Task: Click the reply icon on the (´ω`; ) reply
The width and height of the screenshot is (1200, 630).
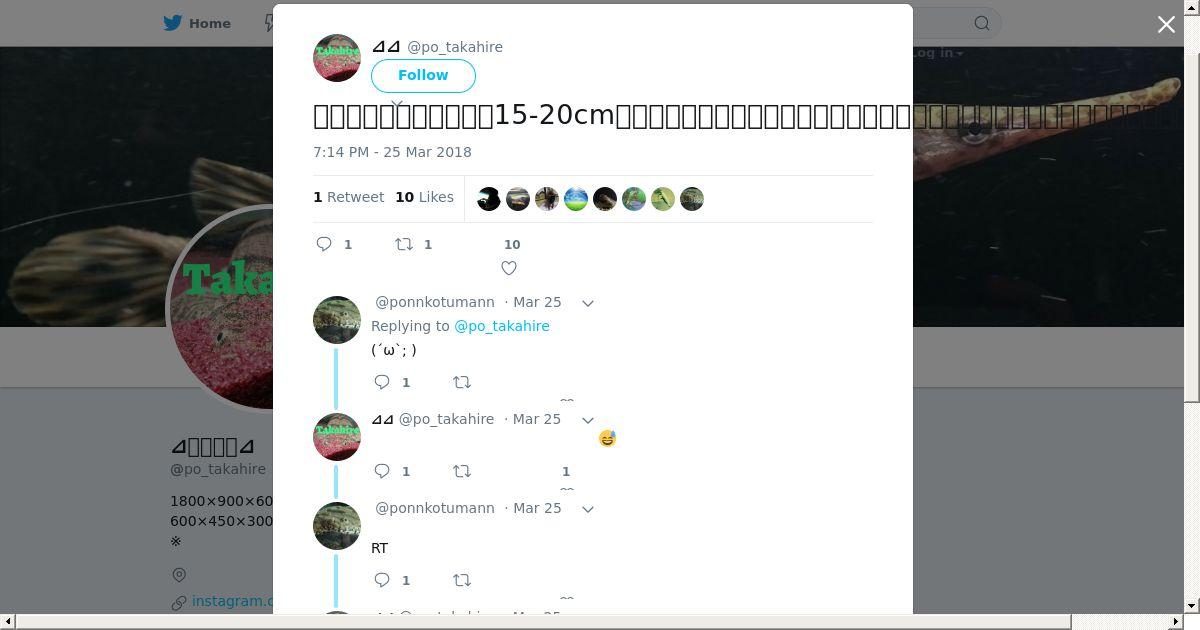Action: click(382, 382)
